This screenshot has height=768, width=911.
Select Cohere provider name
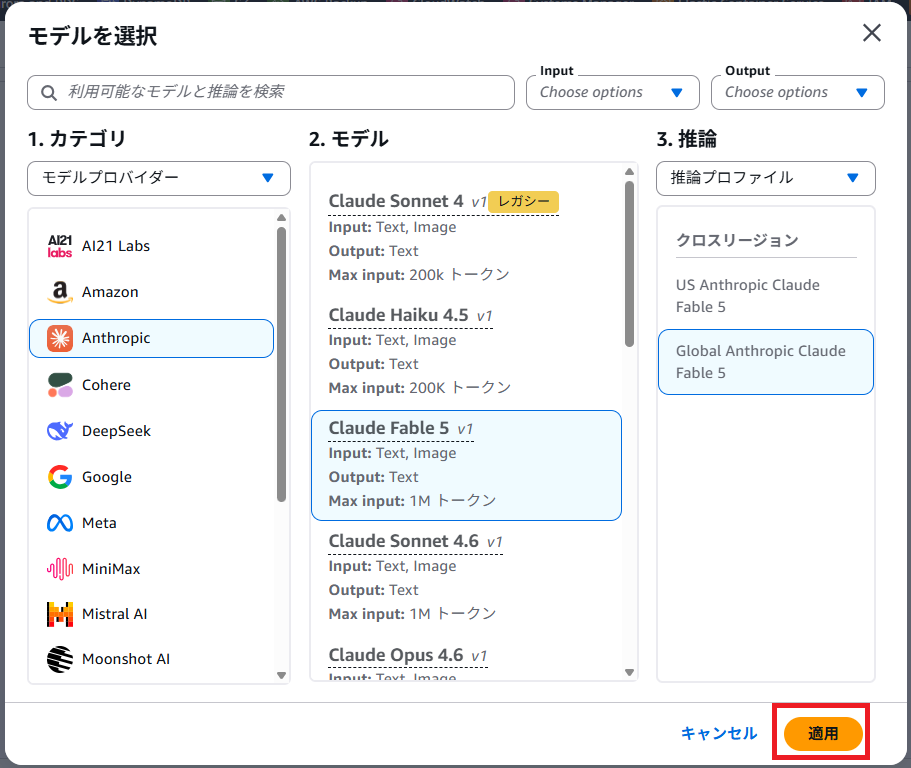(x=106, y=385)
